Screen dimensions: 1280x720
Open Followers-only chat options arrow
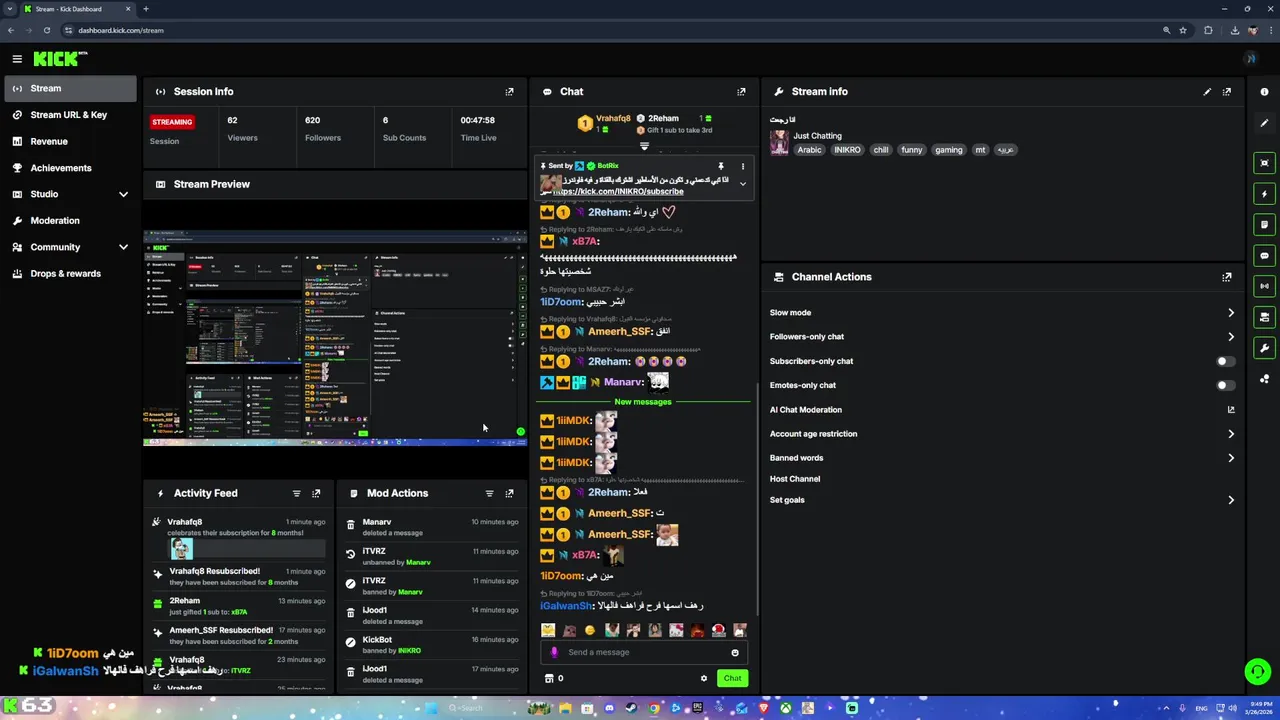(1231, 337)
